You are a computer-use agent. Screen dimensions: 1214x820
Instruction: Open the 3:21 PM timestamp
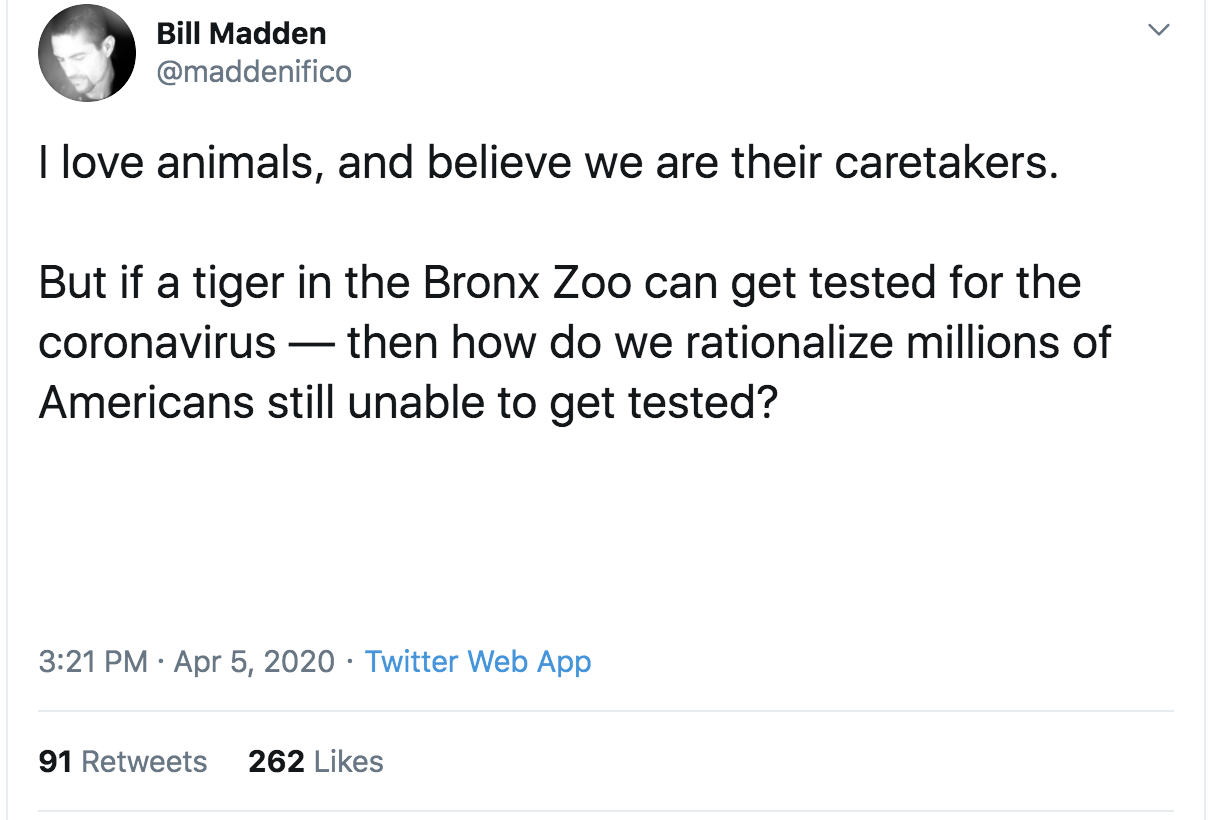tap(93, 661)
